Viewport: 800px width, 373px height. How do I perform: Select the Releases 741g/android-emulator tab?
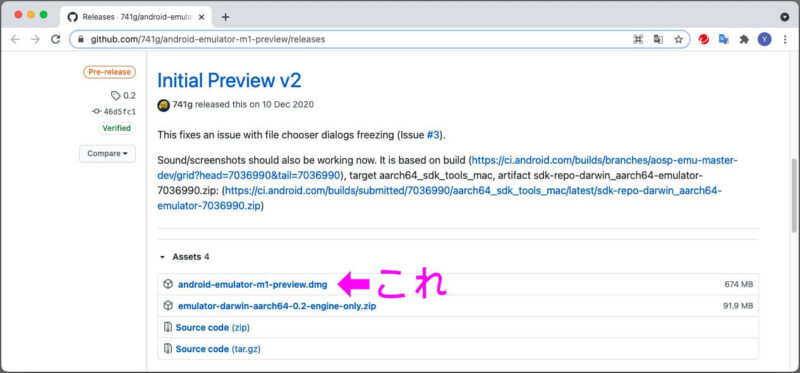(136, 17)
